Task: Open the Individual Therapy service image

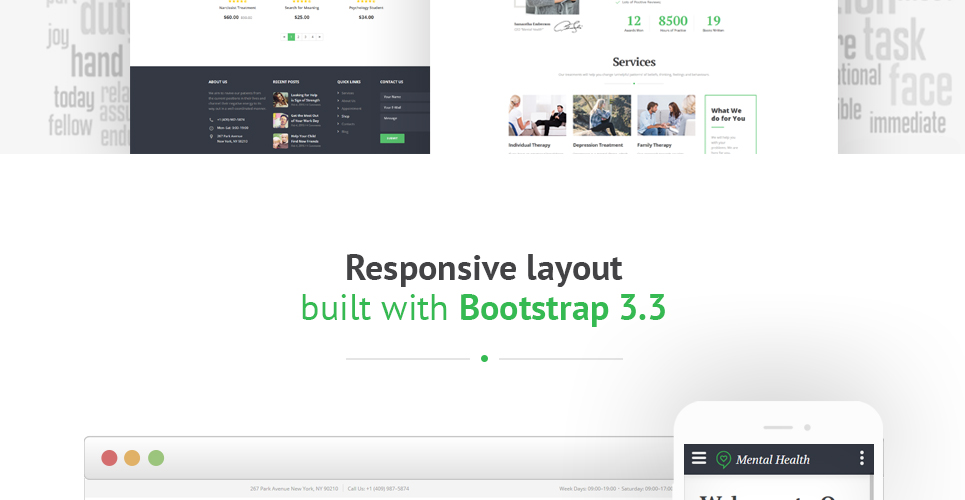Action: click(x=537, y=115)
